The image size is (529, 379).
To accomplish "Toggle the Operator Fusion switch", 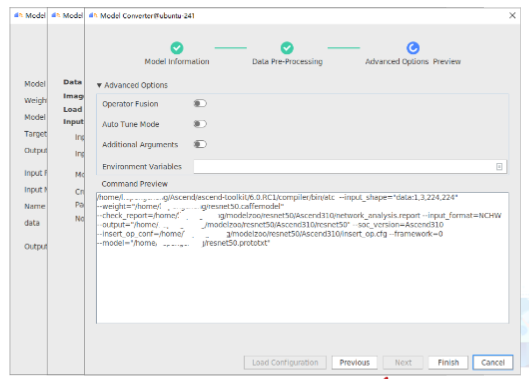I will 200,104.
